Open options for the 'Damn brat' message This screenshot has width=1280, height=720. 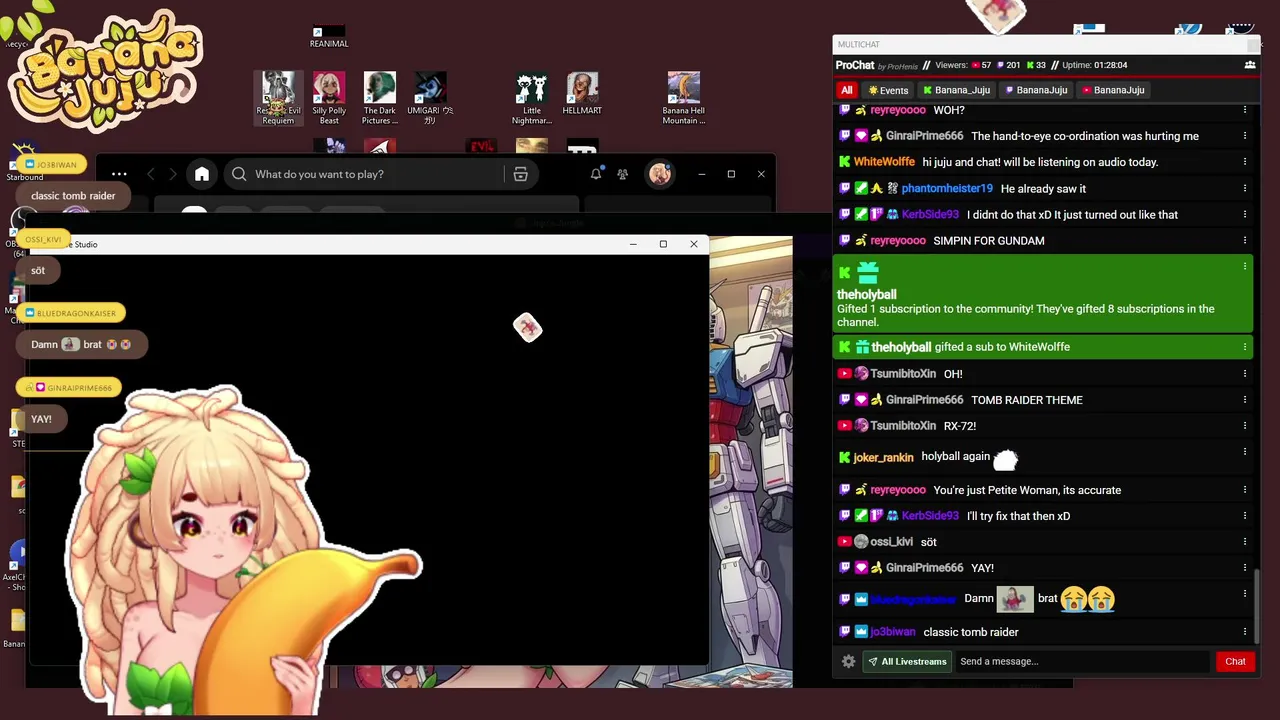click(1245, 593)
